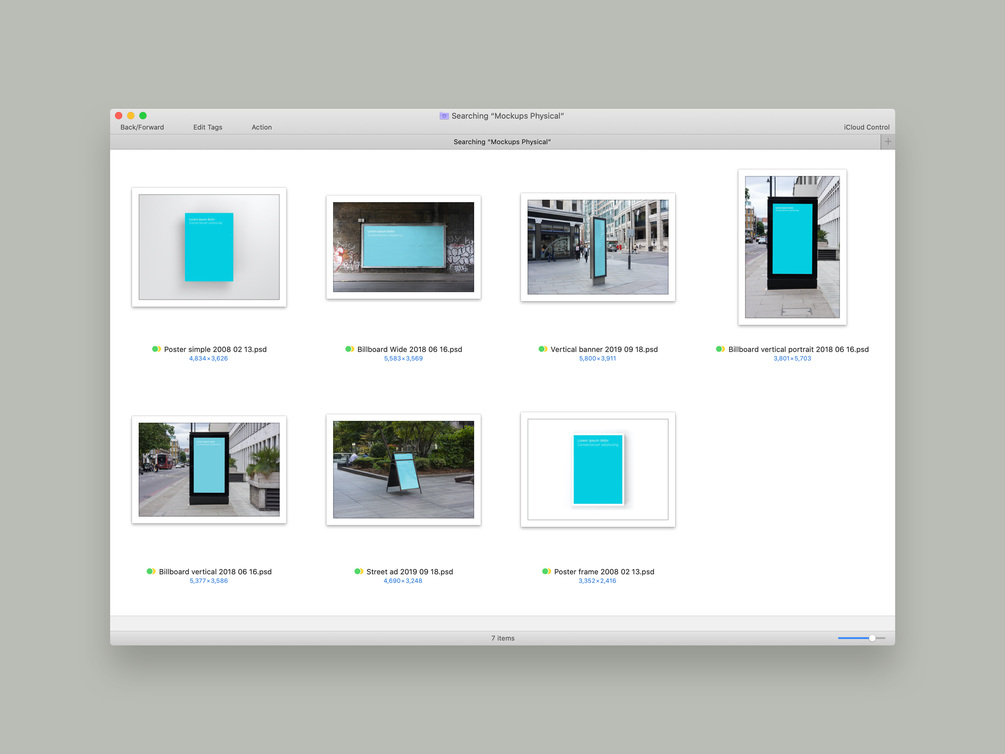Screen dimensions: 1005x754
Task: Click tag dots beside Billboard Wide file
Action: [x=350, y=349]
